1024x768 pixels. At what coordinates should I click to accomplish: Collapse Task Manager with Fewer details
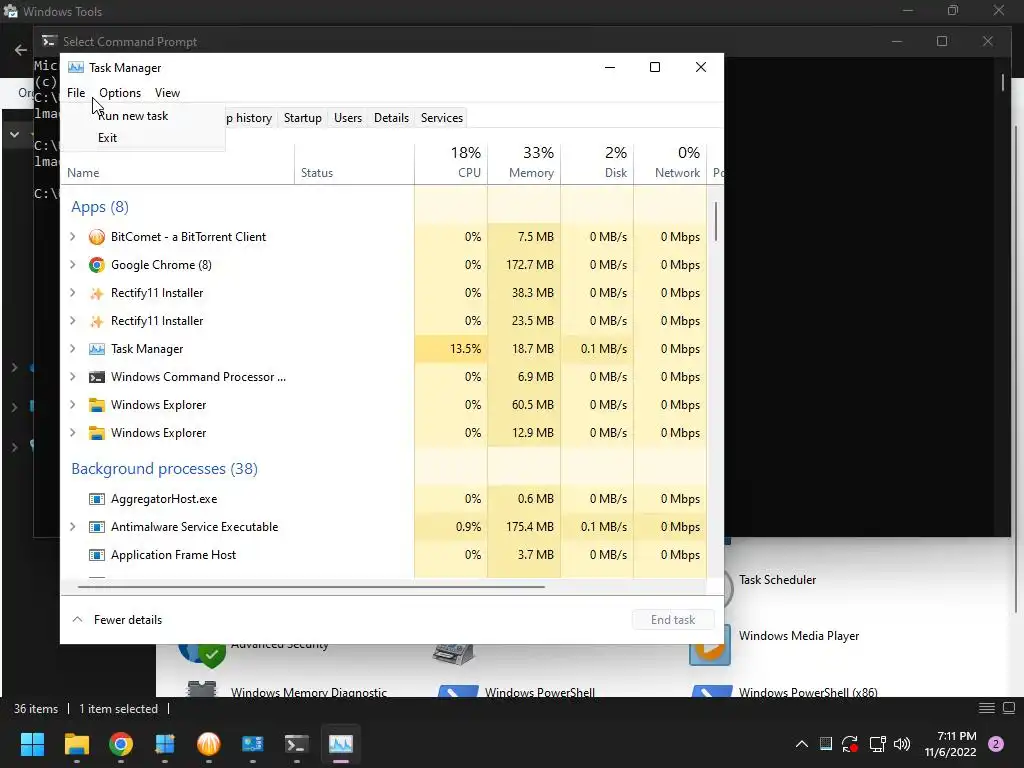117,620
